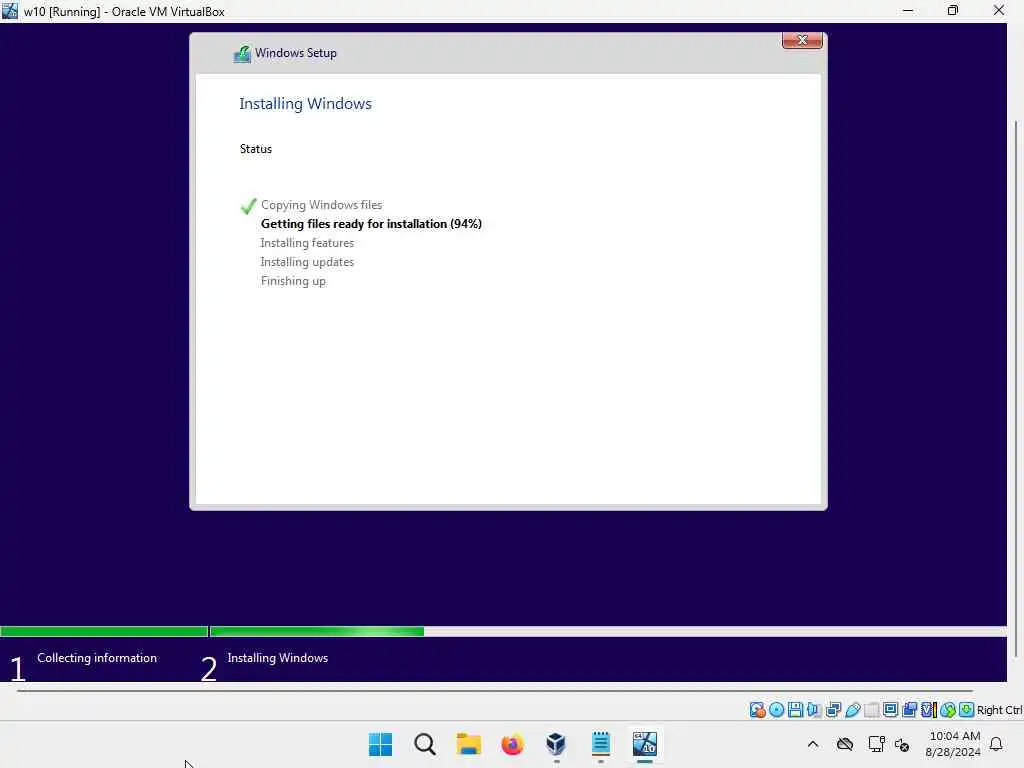
Task: Click the CPU virtualization V indicator
Action: (929, 710)
